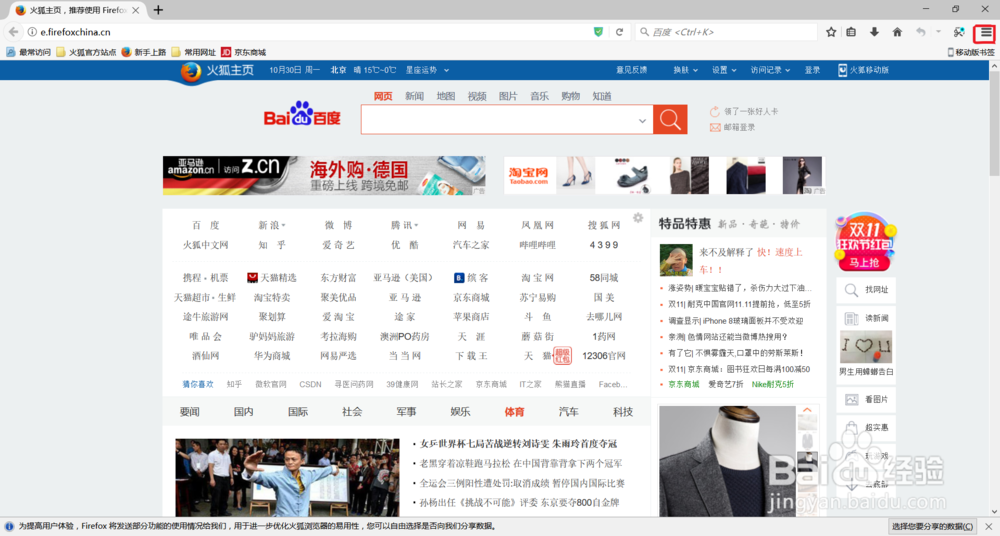The image size is (1000, 536).
Task: Select 地图 search category tab
Action: coord(446,96)
